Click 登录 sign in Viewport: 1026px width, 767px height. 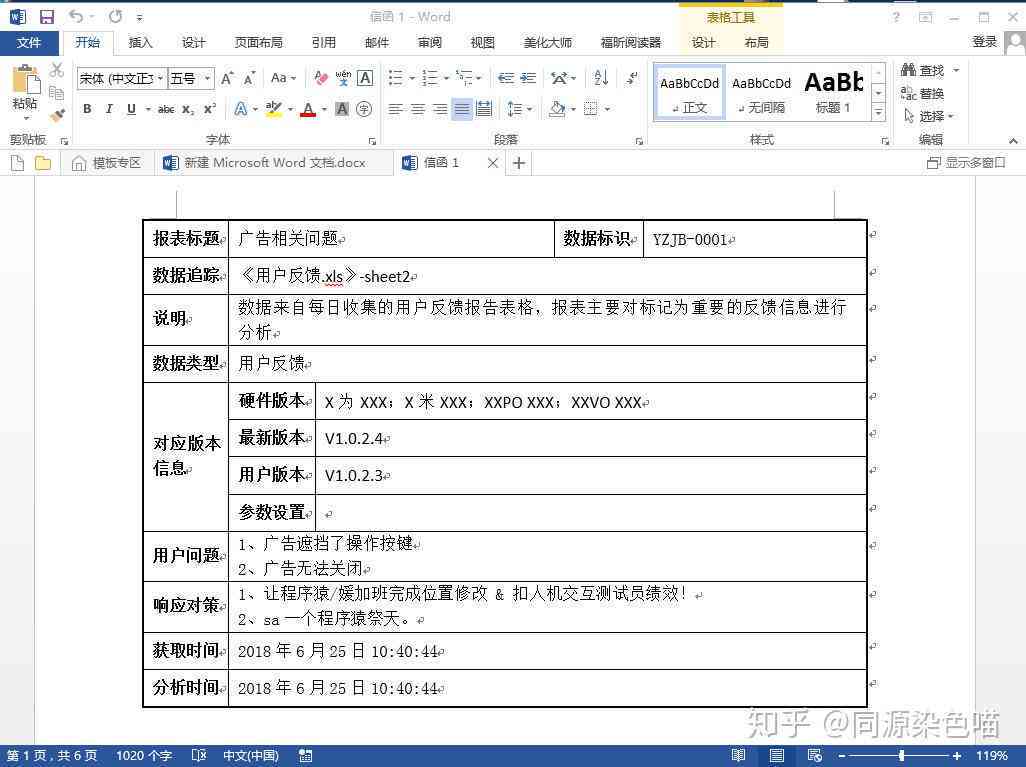click(984, 42)
